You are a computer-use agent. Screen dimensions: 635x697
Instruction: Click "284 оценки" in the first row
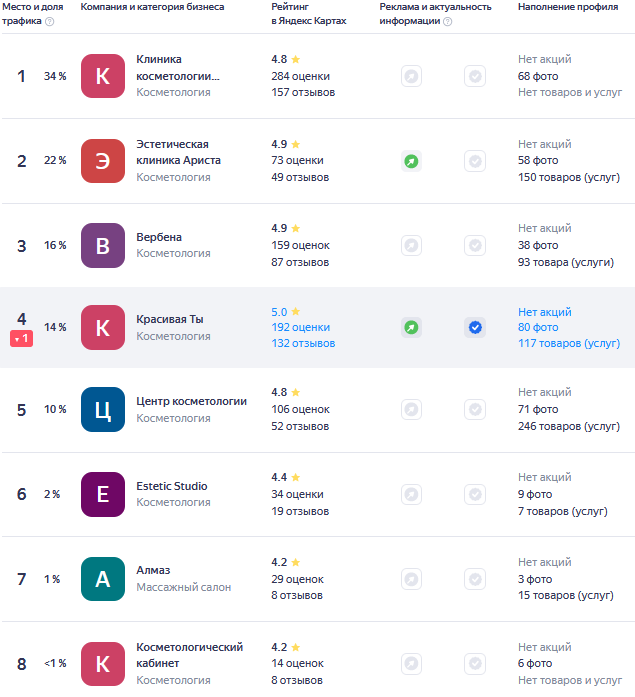tap(301, 76)
